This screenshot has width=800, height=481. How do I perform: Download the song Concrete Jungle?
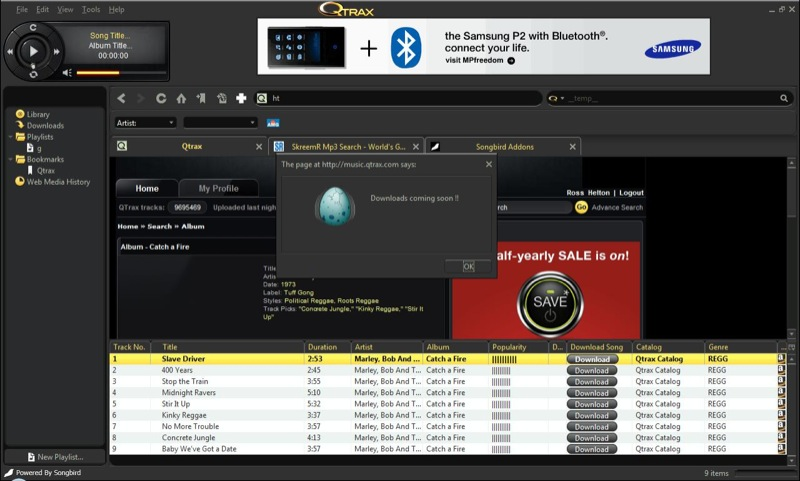[592, 438]
